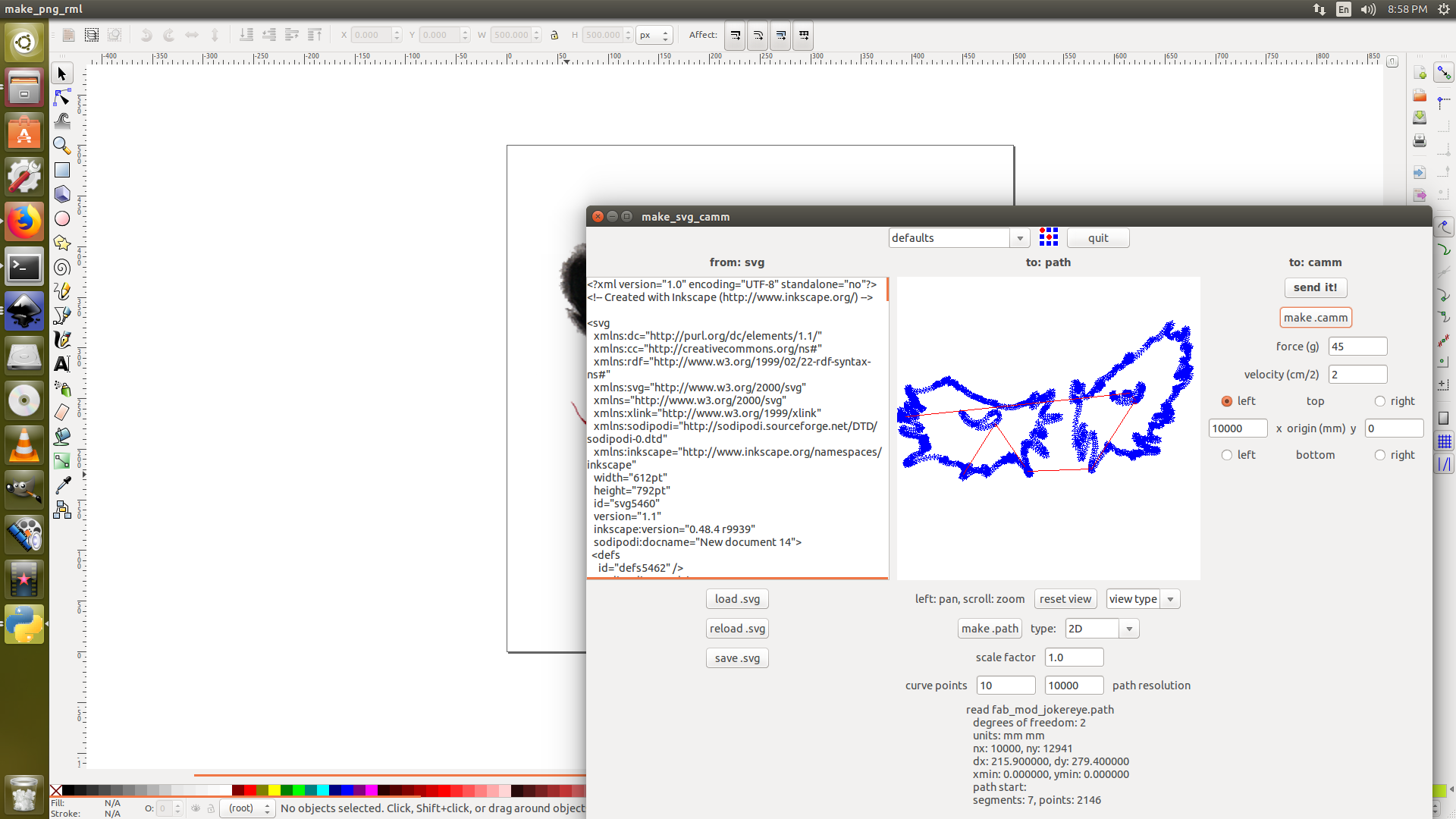Screen dimensions: 1456x819
Task: Expand the view type dropdown
Action: [x=1170, y=599]
